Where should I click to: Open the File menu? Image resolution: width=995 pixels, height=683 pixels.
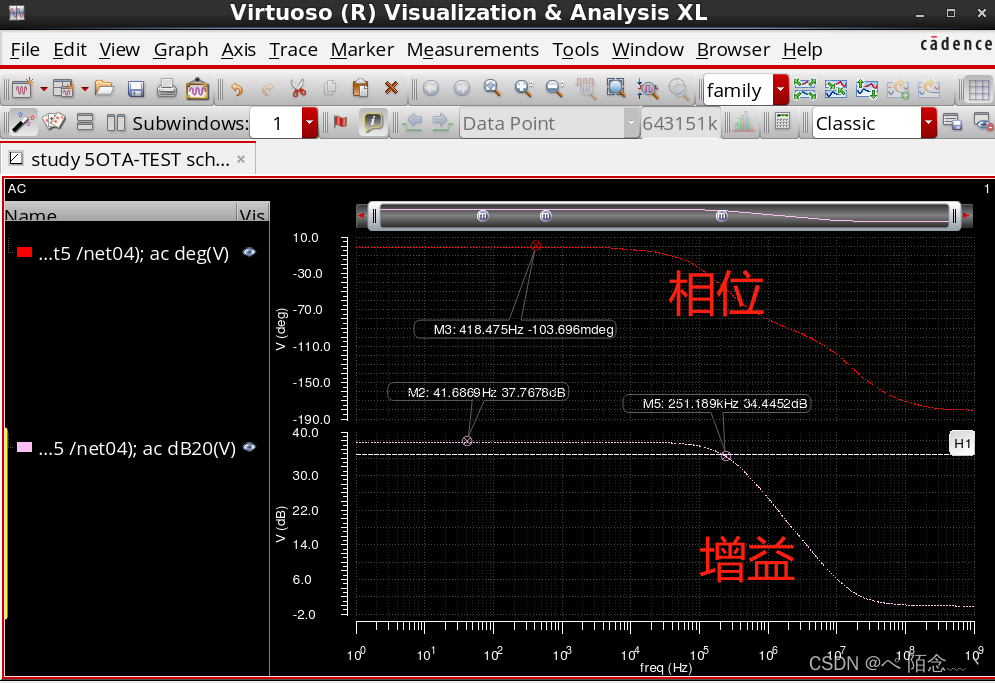coord(25,50)
